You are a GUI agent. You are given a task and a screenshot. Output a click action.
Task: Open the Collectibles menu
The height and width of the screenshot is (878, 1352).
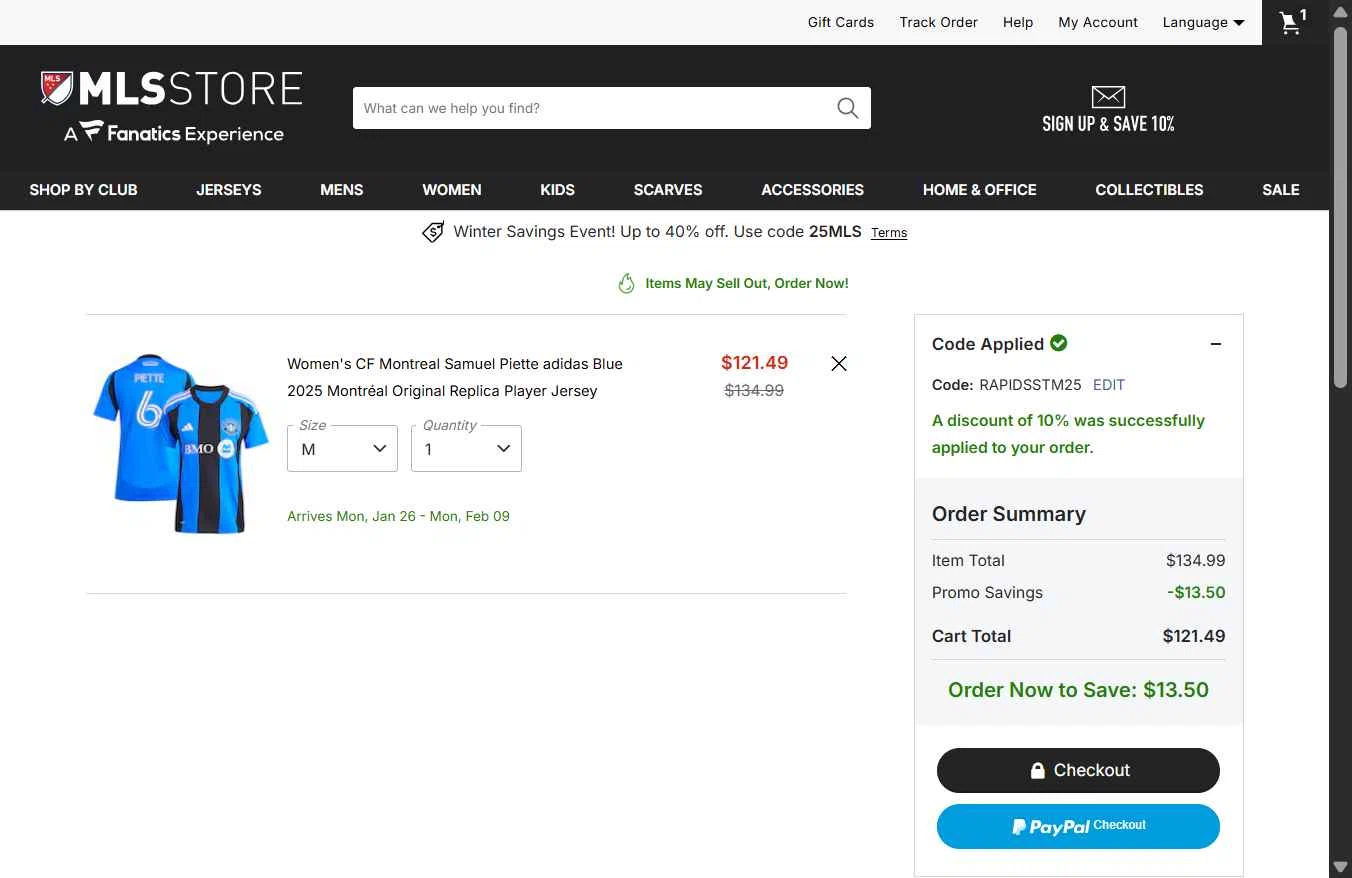[1150, 190]
